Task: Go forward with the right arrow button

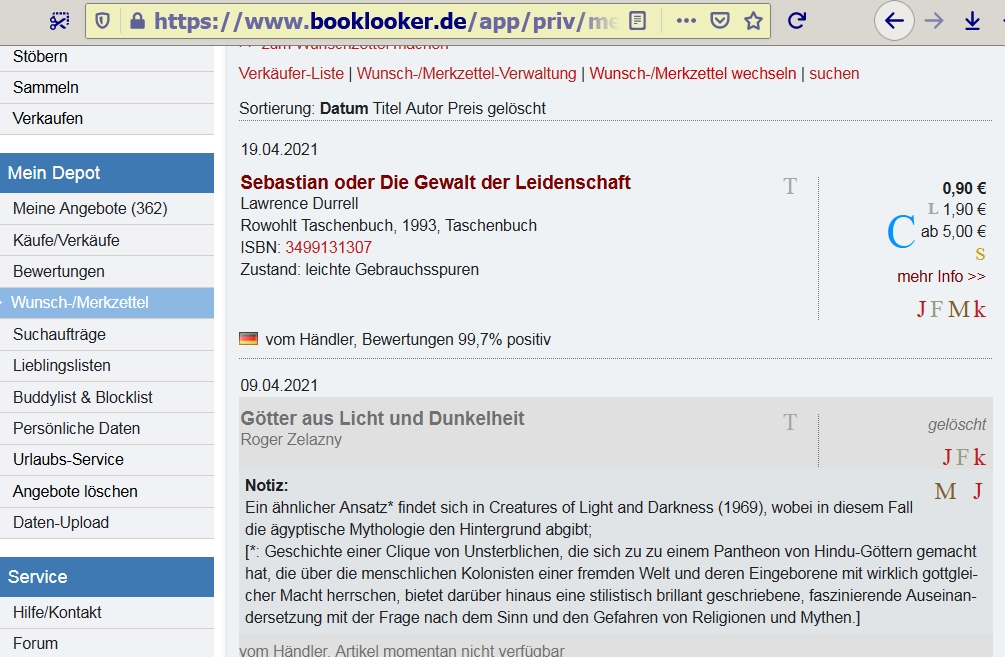Action: tap(934, 21)
